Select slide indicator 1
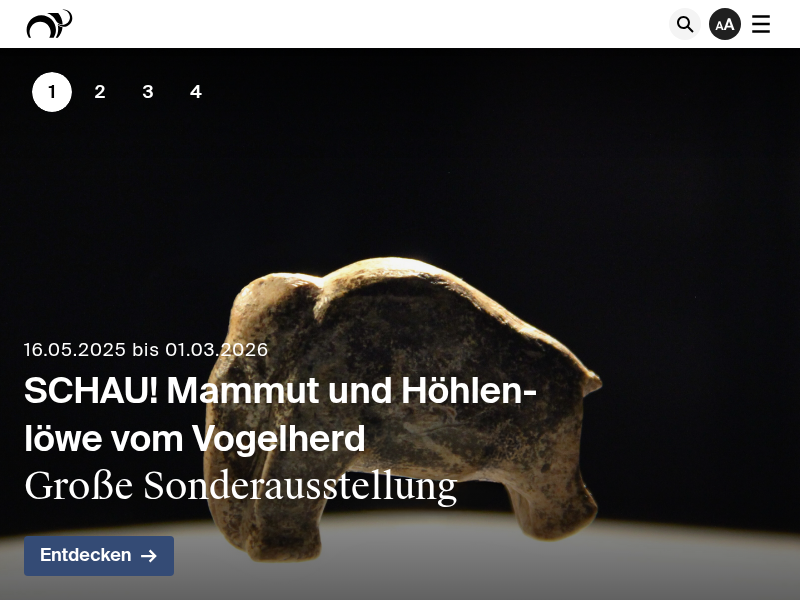Viewport: 800px width, 600px height. point(52,92)
